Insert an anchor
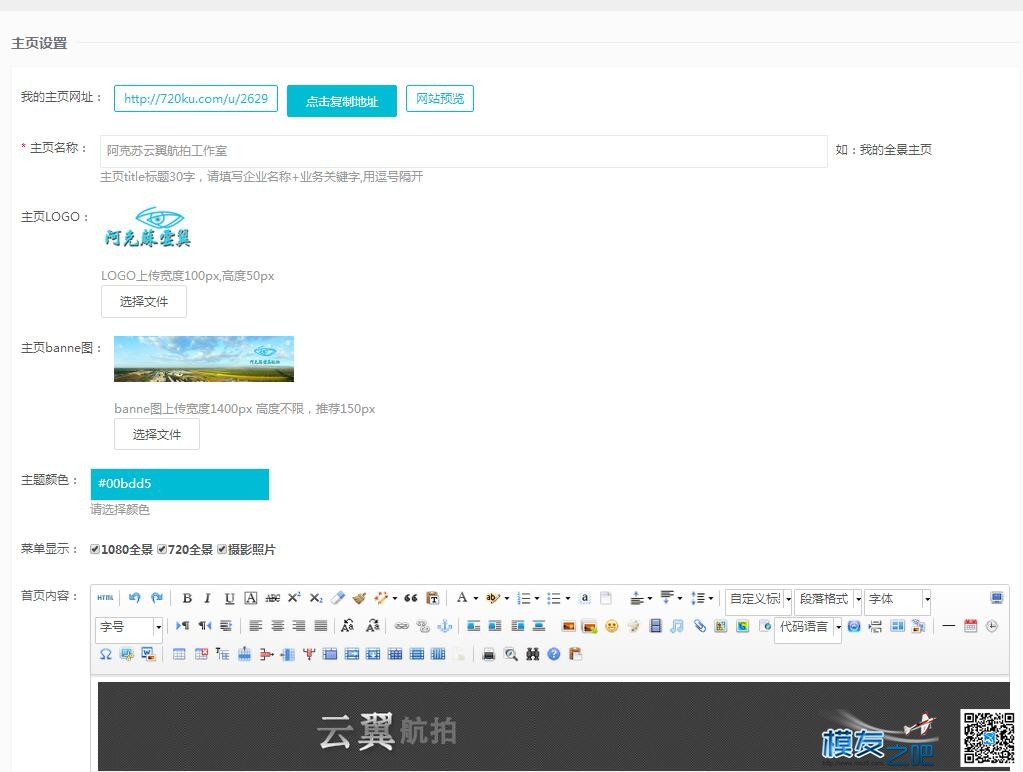This screenshot has width=1023, height=772. (x=444, y=626)
